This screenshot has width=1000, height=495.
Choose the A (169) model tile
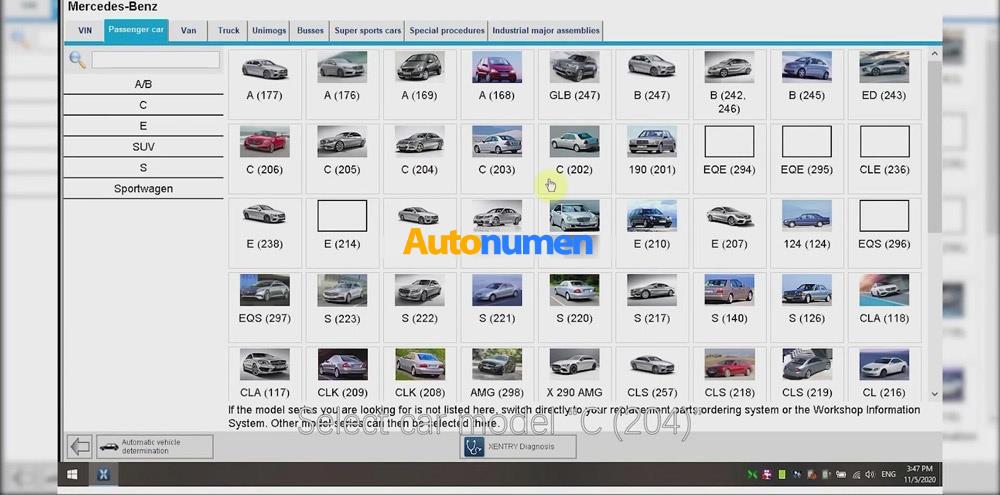click(419, 84)
